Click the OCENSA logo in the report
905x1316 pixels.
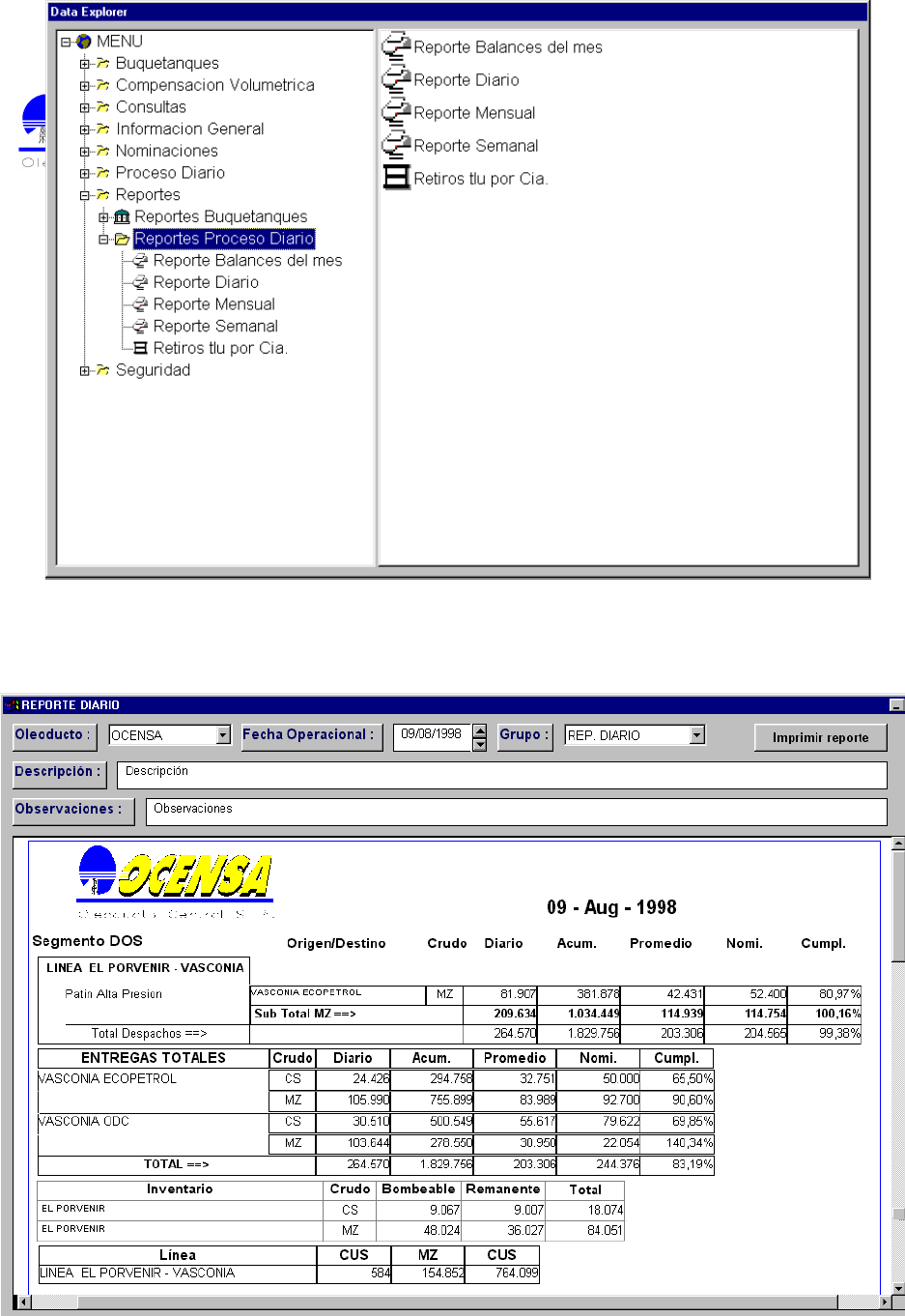click(176, 880)
